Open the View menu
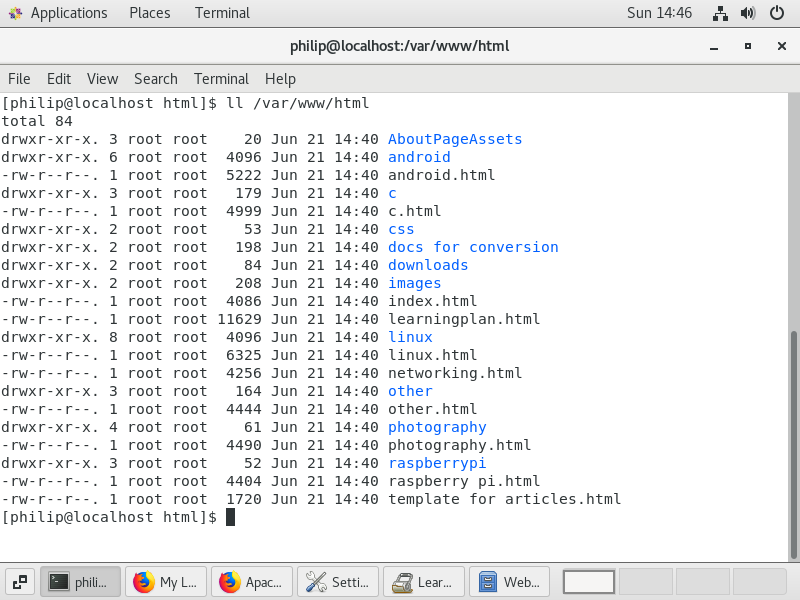 [102, 79]
